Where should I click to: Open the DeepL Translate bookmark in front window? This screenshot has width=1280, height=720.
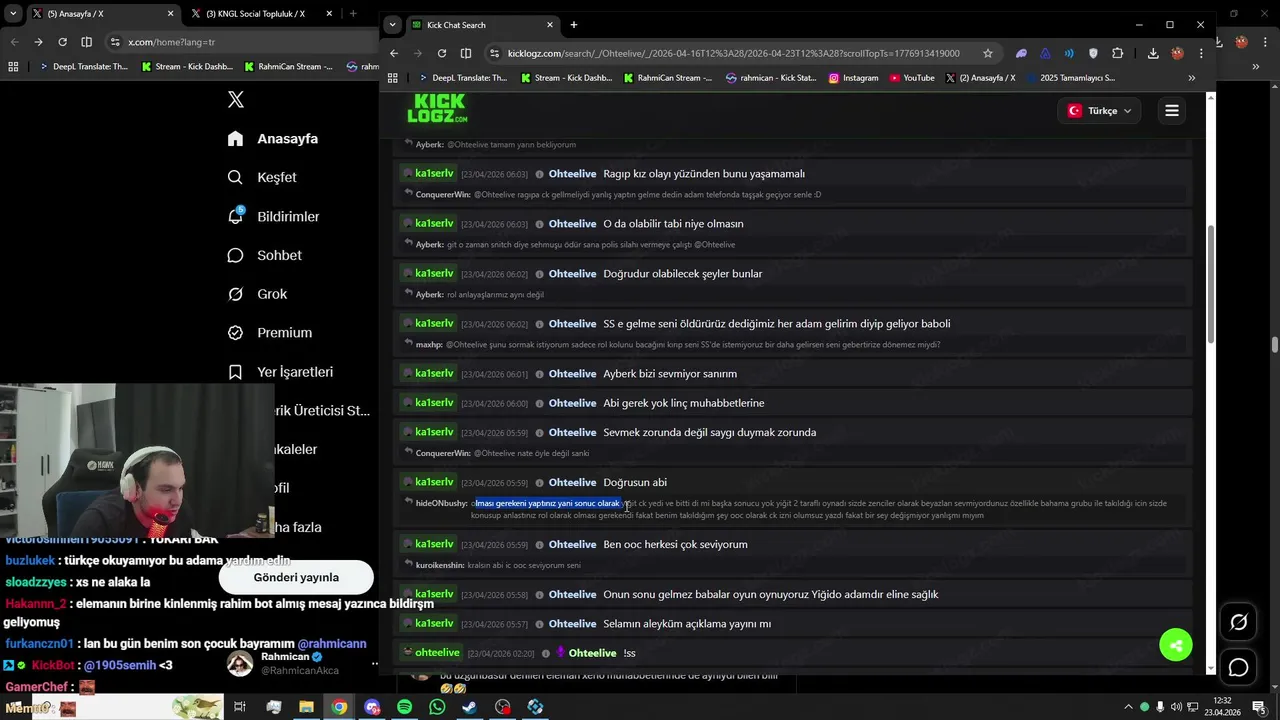tap(463, 78)
